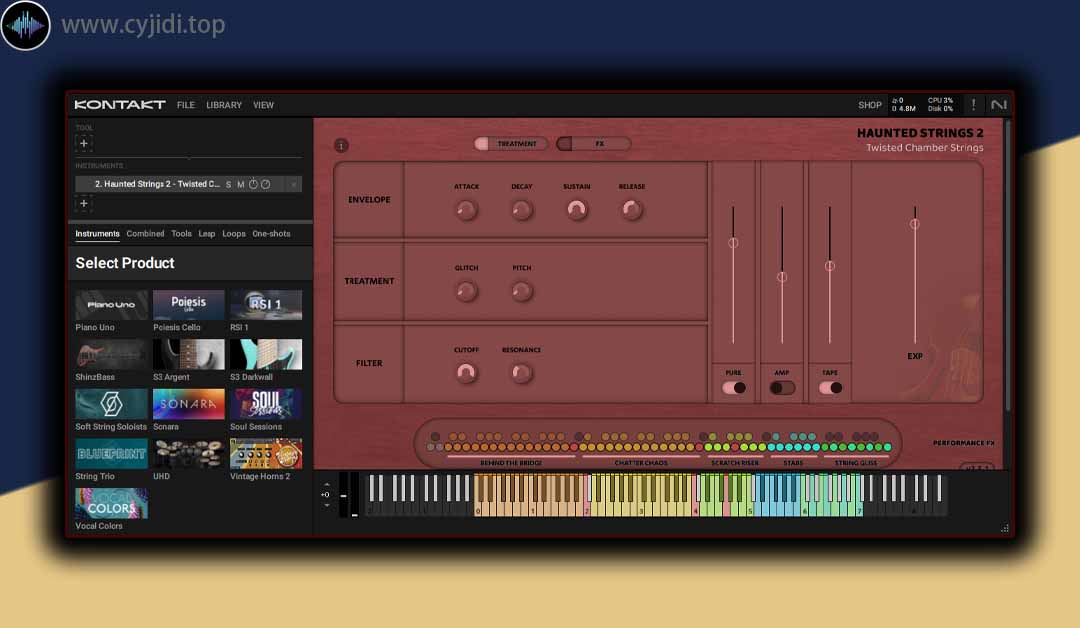Viewport: 1080px width, 628px height.
Task: Click the PERFORMANCE FX label
Action: [x=963, y=443]
